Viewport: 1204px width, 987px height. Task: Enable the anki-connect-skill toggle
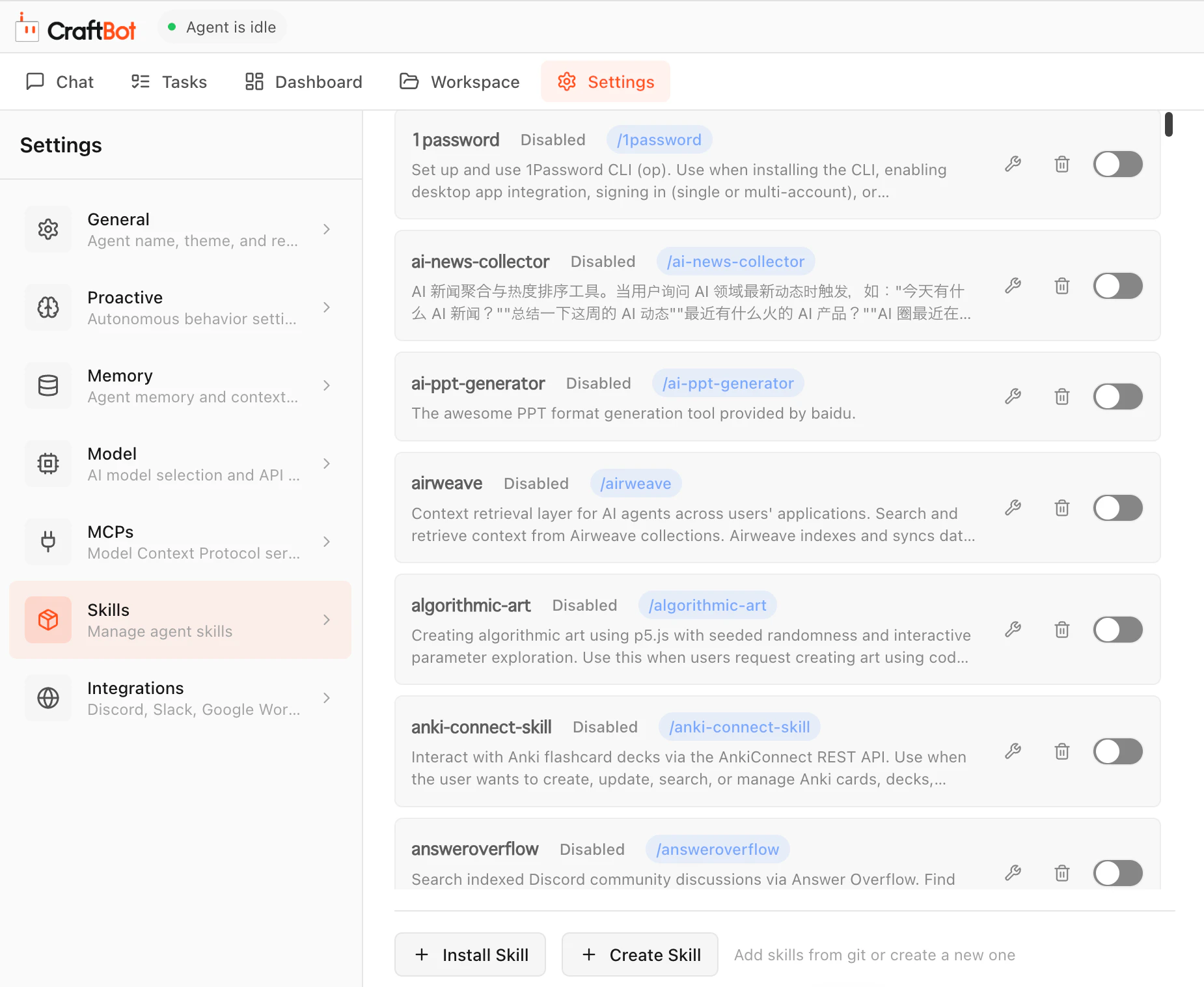pos(1118,751)
